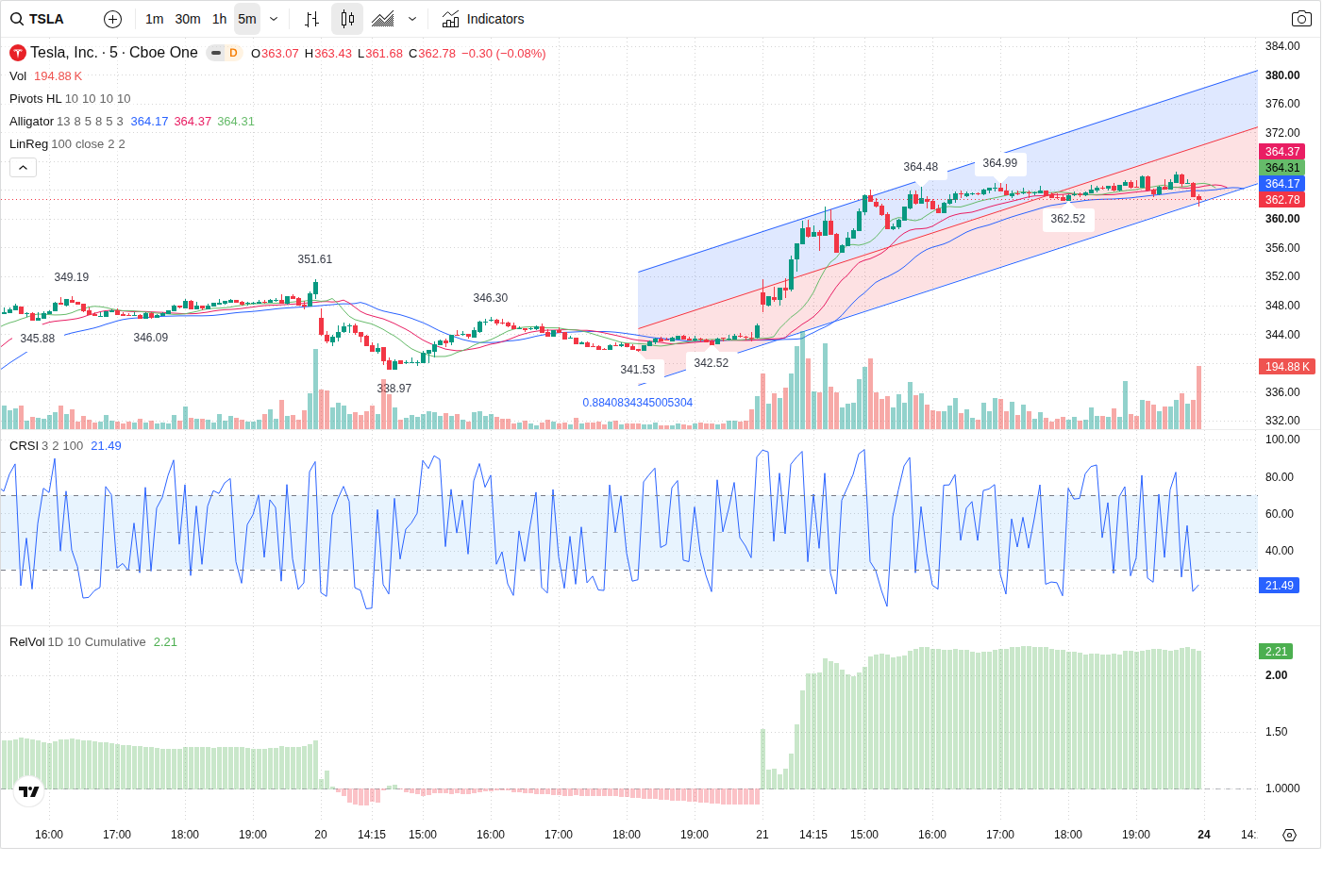Click the 338.97 pivot low label
Screen dimensions: 1340x896
click(x=394, y=389)
